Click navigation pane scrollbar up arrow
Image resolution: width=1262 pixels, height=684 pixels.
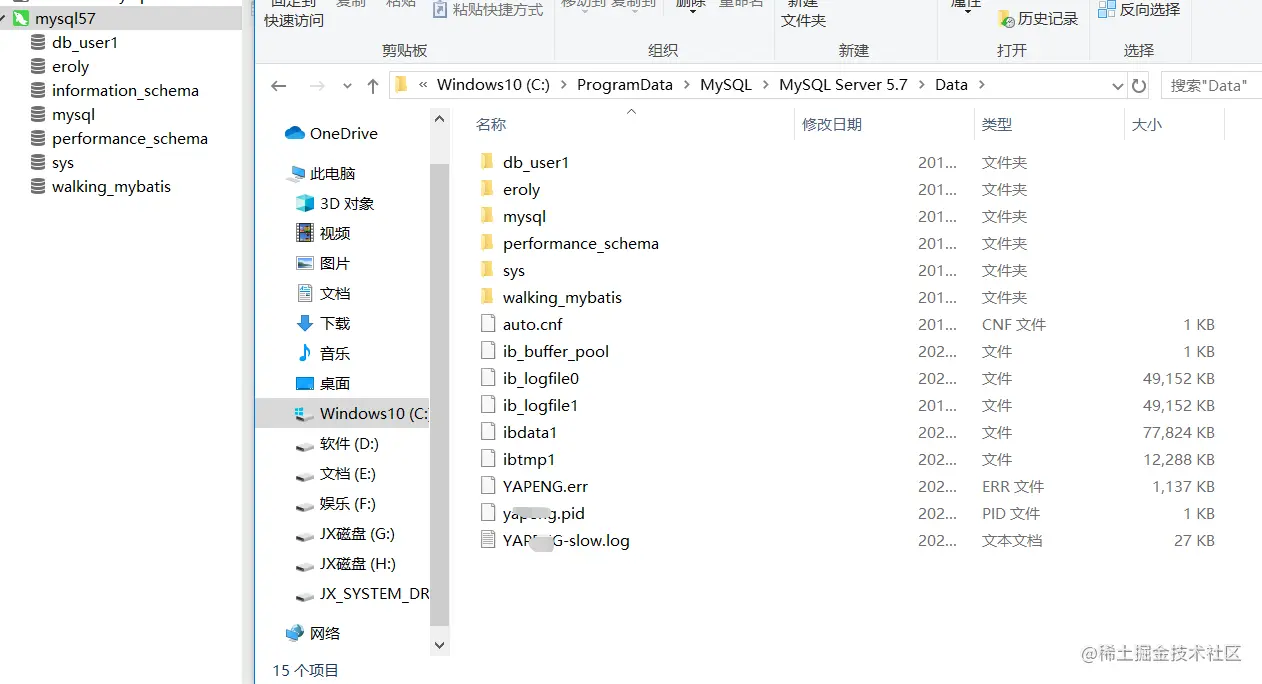tap(439, 120)
